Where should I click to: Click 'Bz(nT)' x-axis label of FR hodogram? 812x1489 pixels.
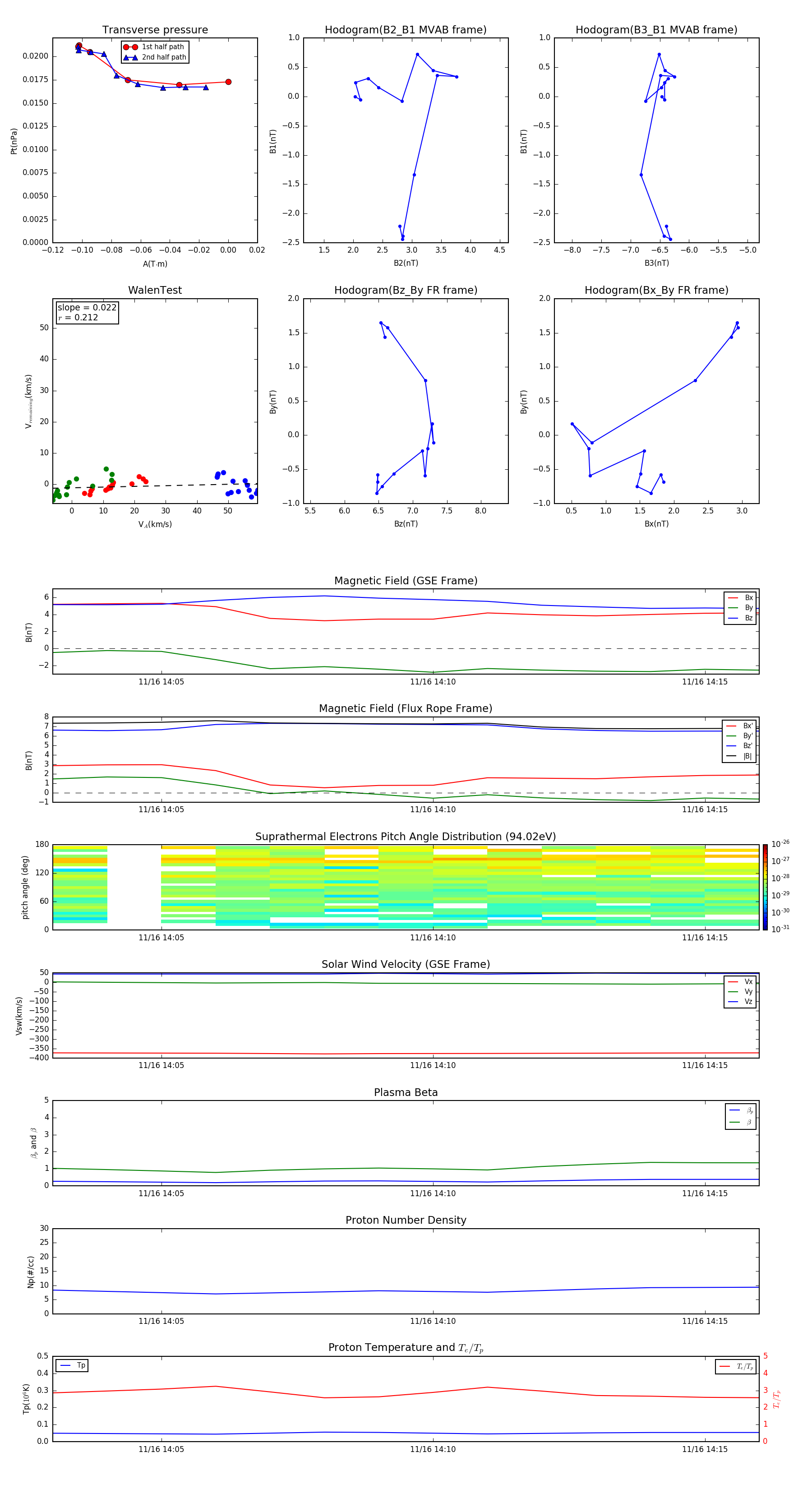[x=406, y=524]
